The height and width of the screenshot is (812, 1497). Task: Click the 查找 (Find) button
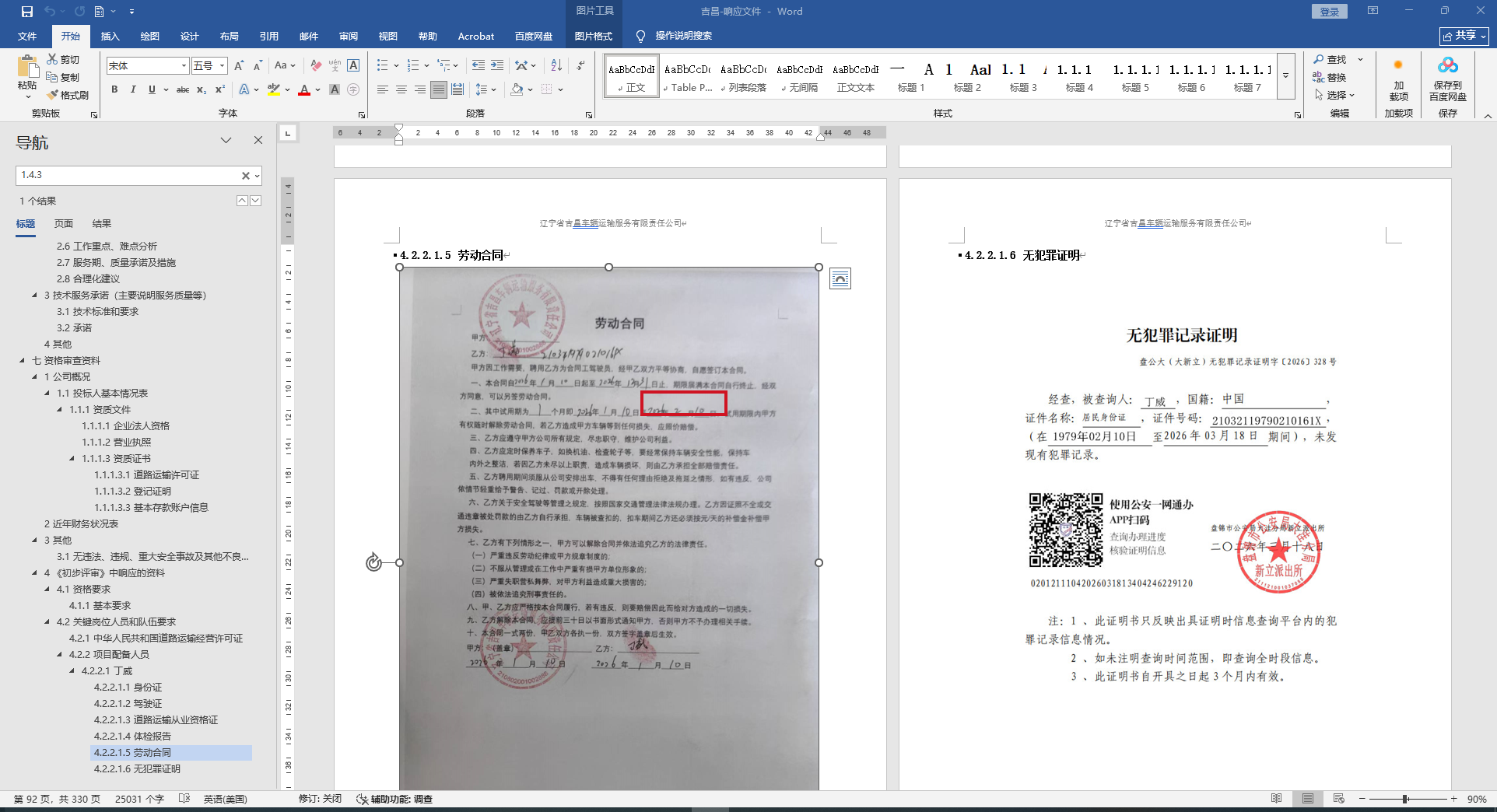pos(1330,59)
